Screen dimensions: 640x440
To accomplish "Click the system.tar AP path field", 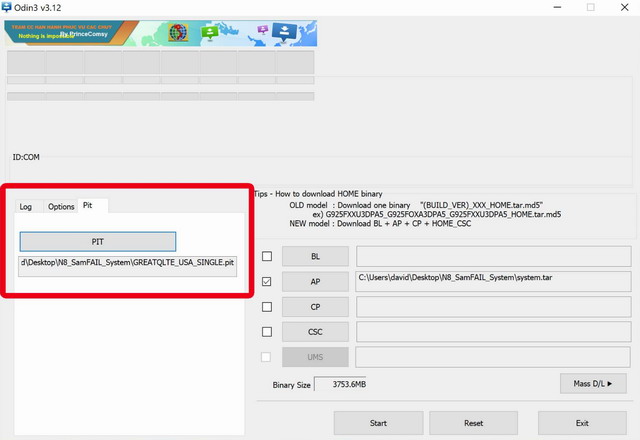I will 493,282.
